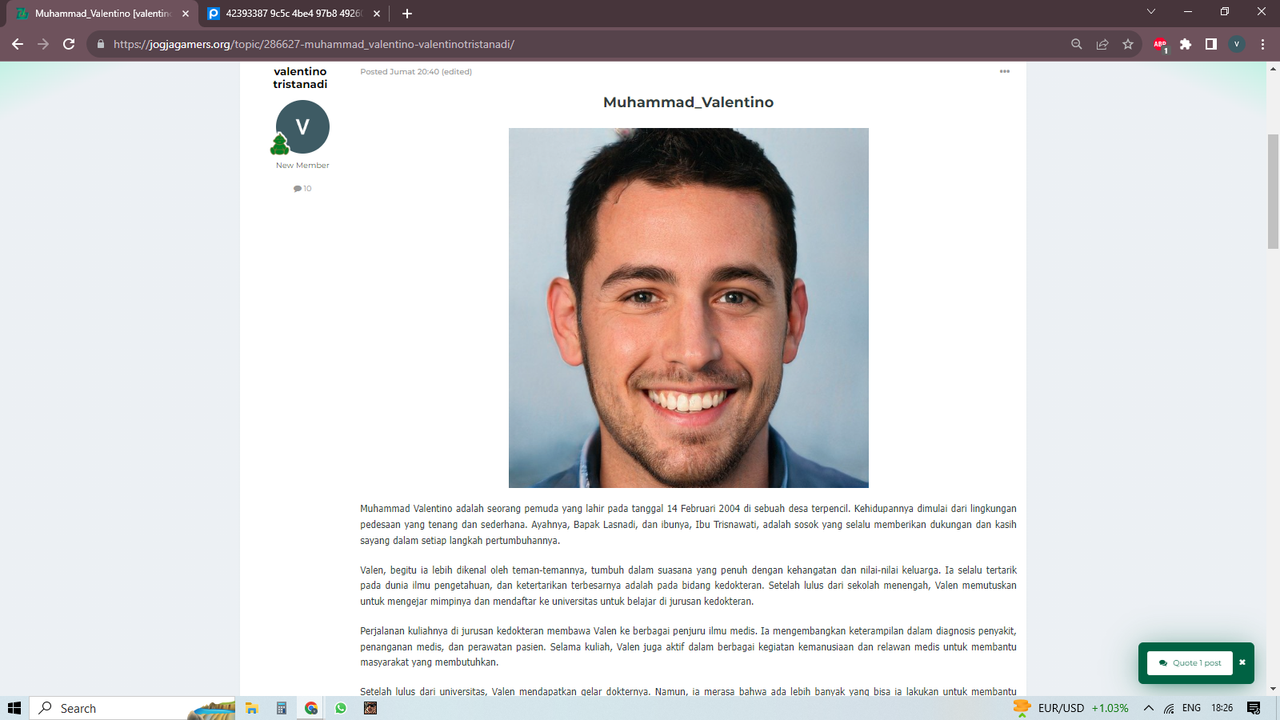The width and height of the screenshot is (1280, 720).
Task: Open valentino tristanadi profile link
Action: point(300,78)
